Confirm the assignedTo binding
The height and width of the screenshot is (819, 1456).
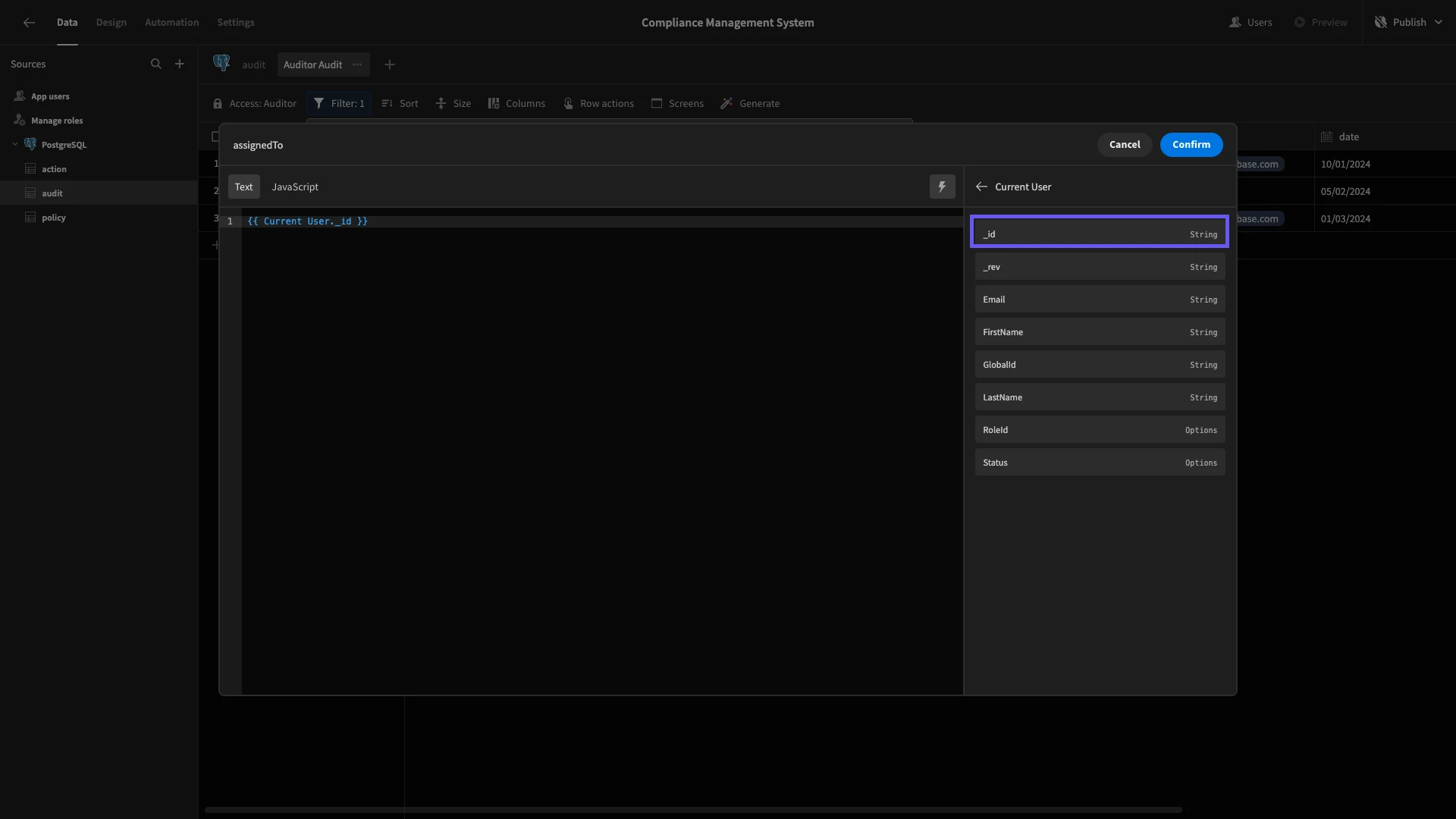(1191, 145)
